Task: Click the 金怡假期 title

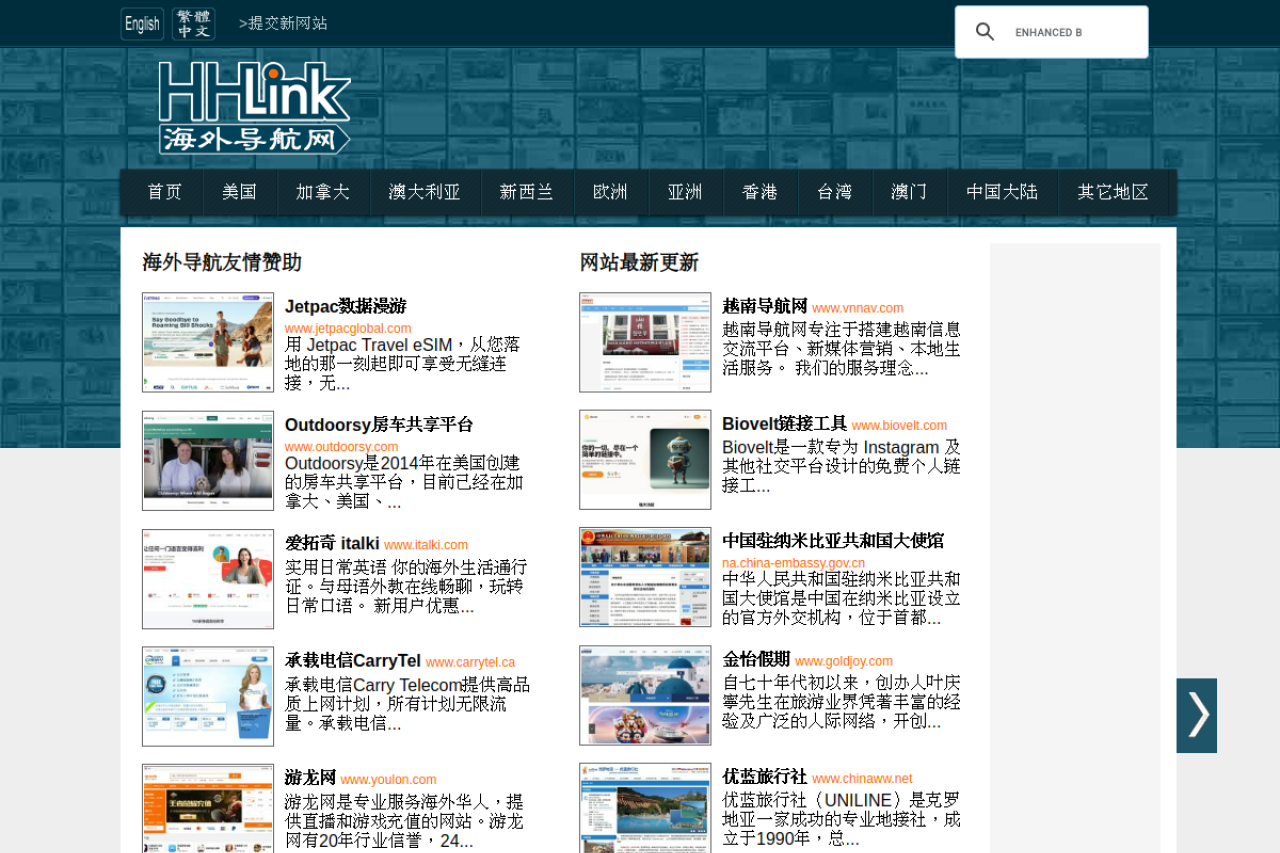Action: 756,659
